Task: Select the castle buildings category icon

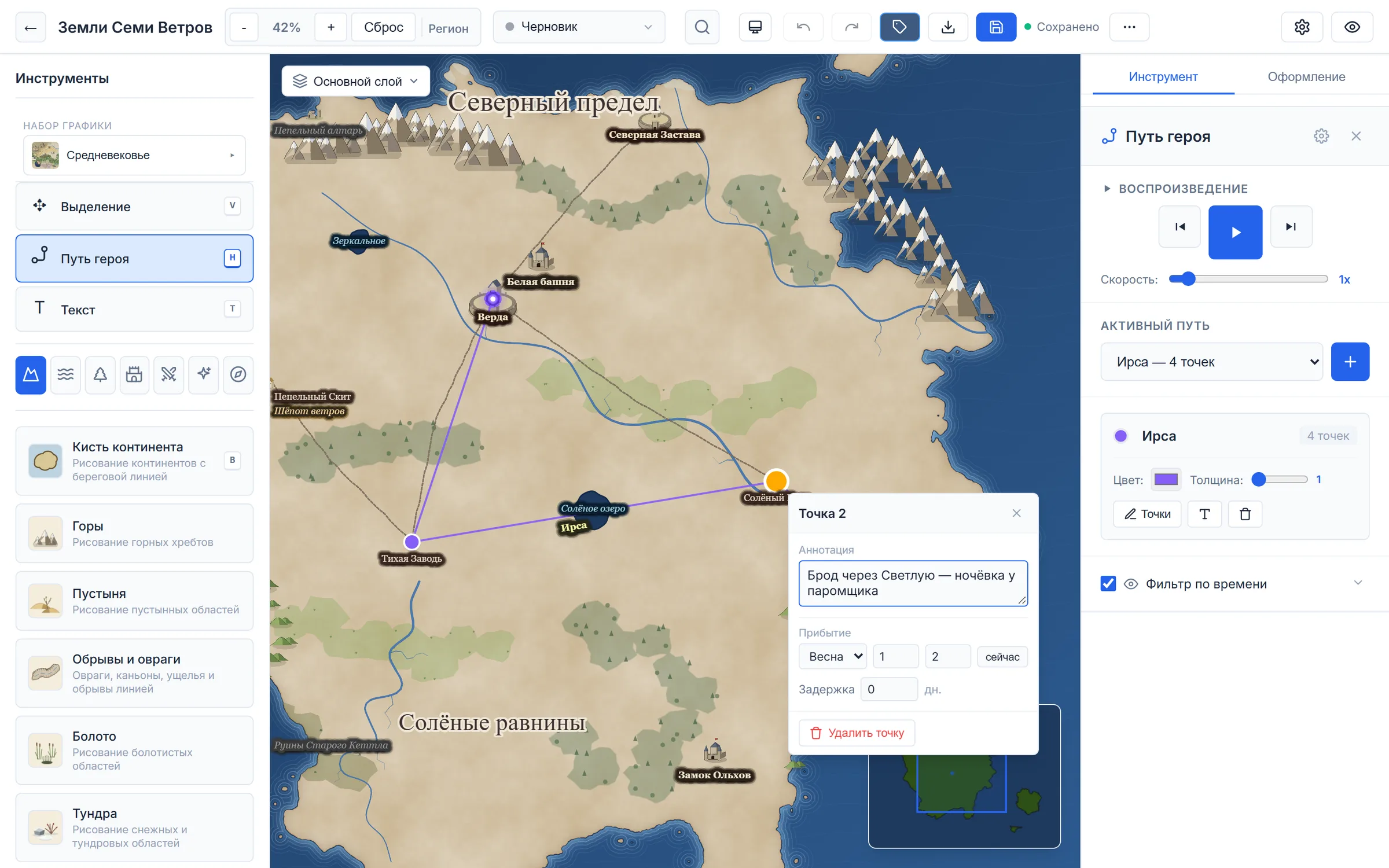Action: 134,374
